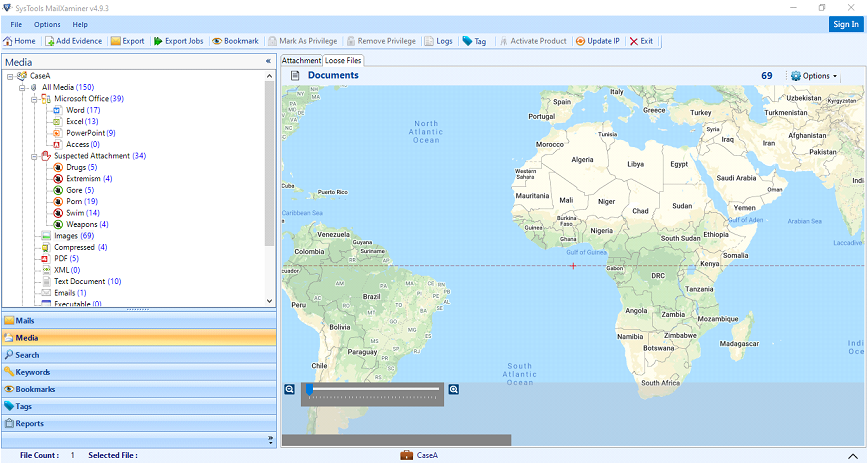
Task: Select Porn (19) suspected category
Action: coord(75,202)
